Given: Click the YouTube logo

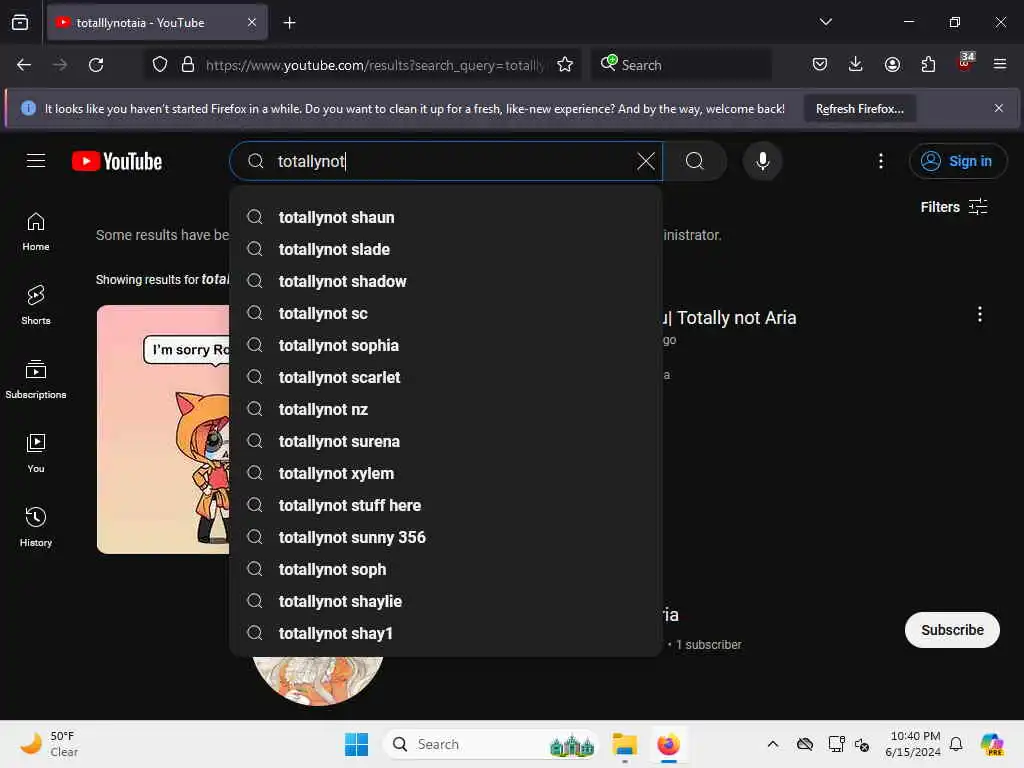Looking at the screenshot, I should [x=117, y=161].
